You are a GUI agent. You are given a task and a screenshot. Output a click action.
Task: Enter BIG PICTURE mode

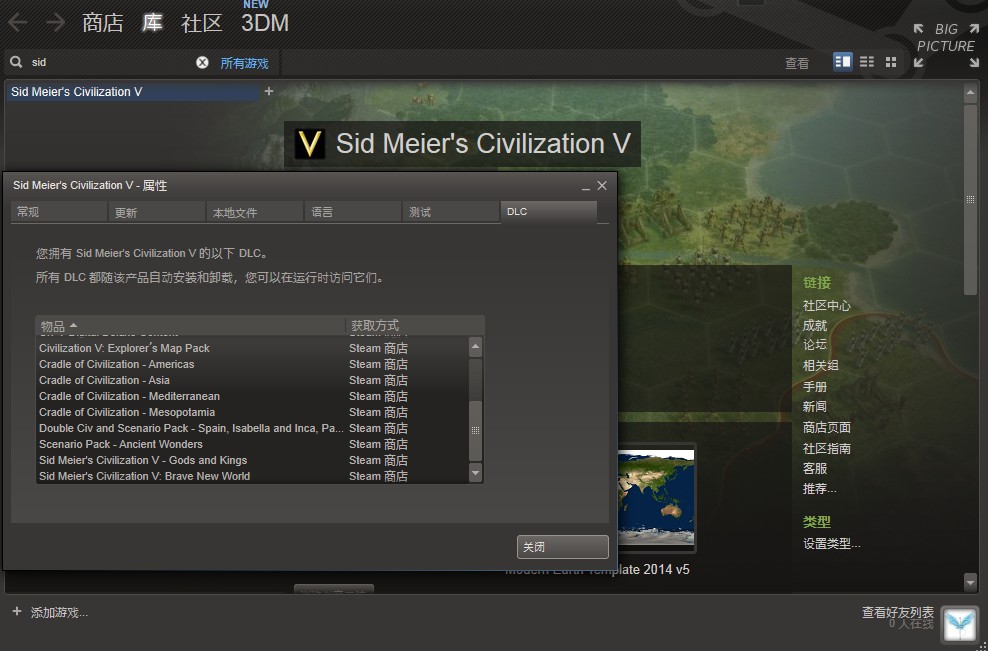click(x=945, y=38)
